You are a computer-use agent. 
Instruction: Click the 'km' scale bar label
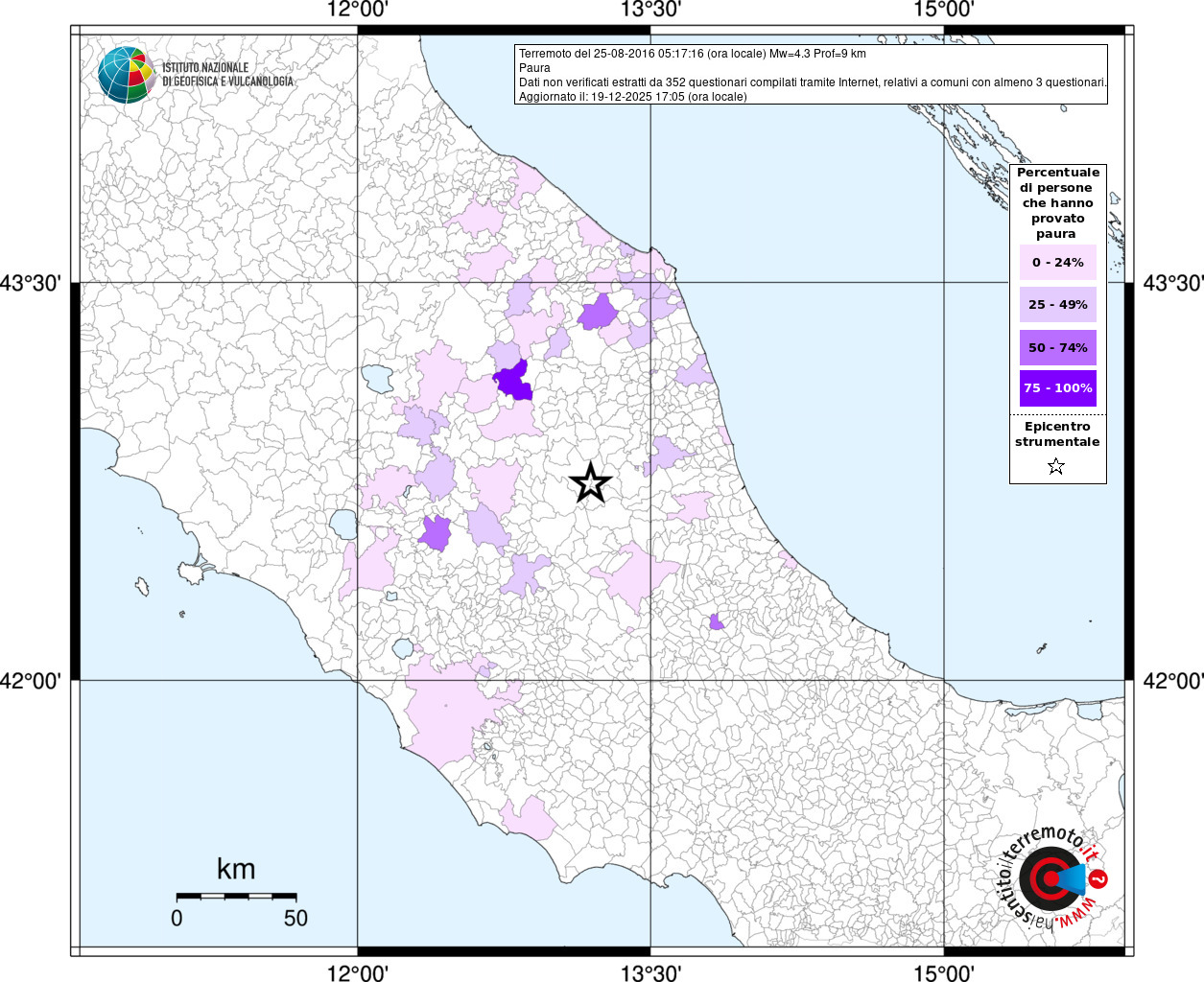pos(236,869)
